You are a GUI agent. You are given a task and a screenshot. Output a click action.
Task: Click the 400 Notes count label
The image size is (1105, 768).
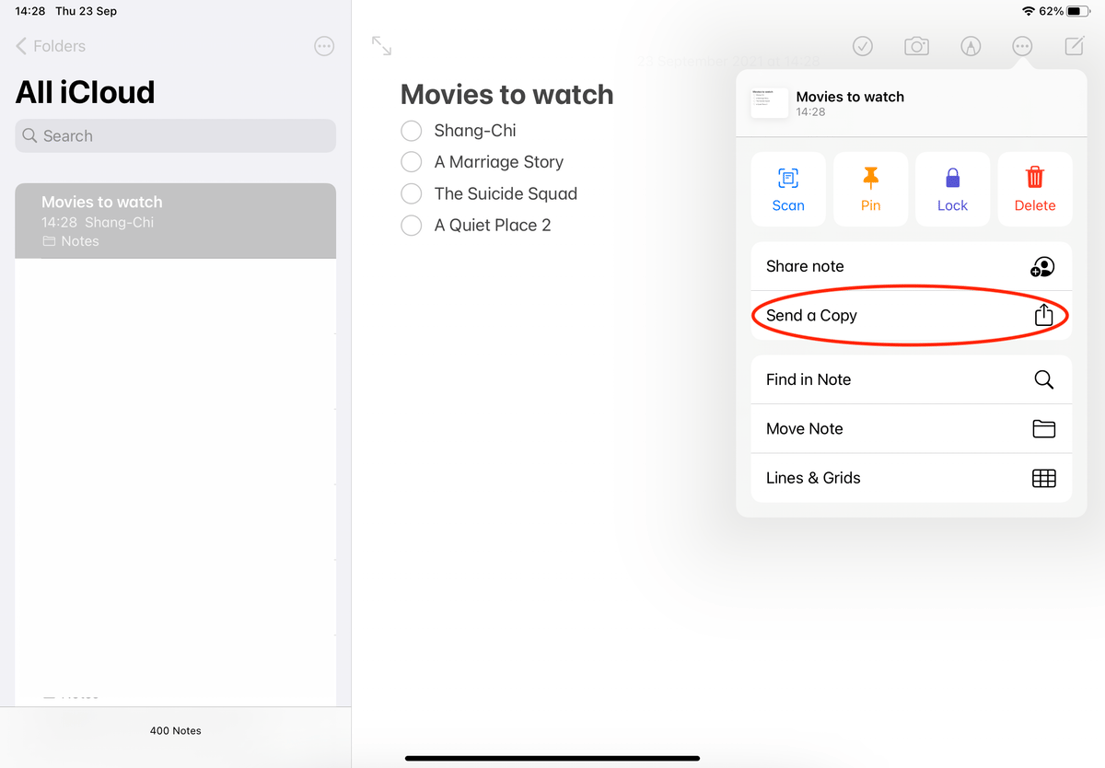pyautogui.click(x=175, y=731)
